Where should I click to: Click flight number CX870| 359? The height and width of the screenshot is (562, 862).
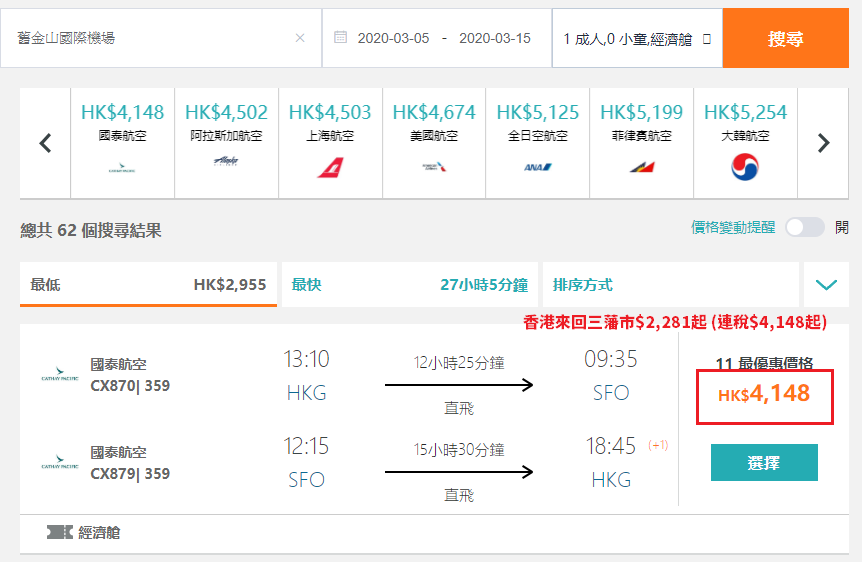click(130, 385)
